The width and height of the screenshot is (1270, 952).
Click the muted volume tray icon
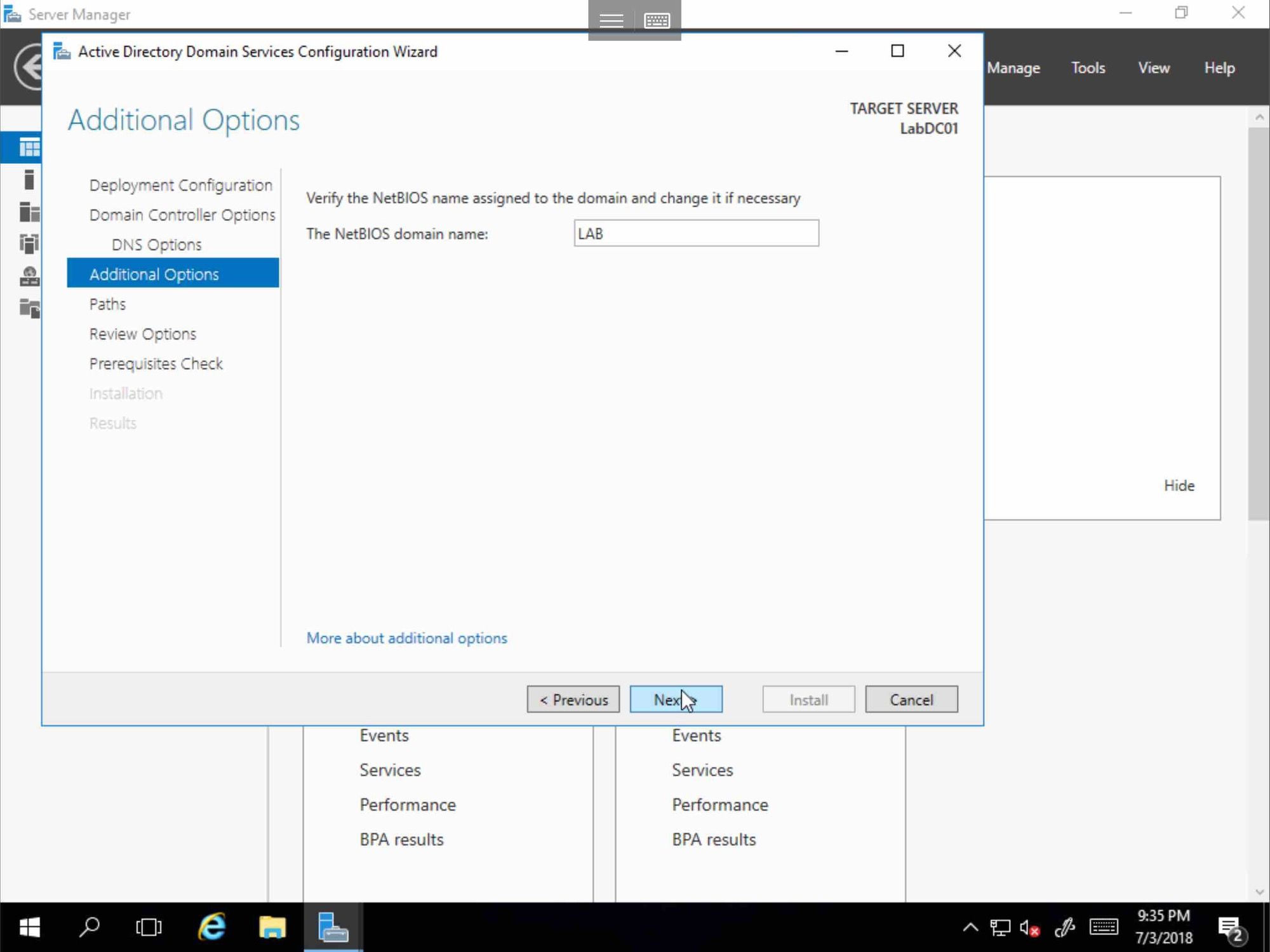(1029, 928)
